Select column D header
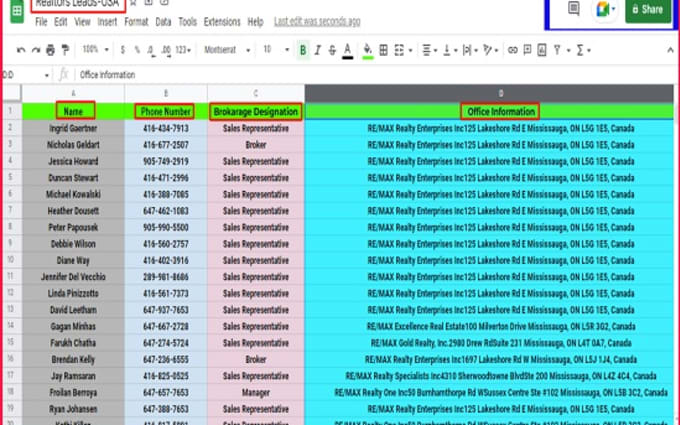 (489, 93)
